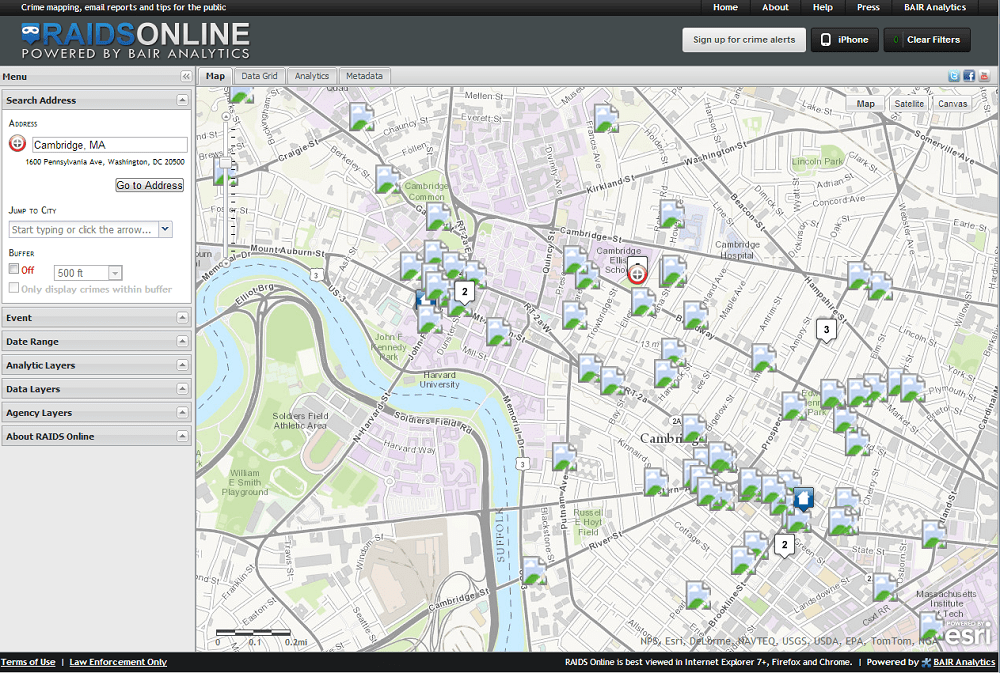Click the Twitter share icon
This screenshot has width=1000, height=673.
[x=953, y=75]
